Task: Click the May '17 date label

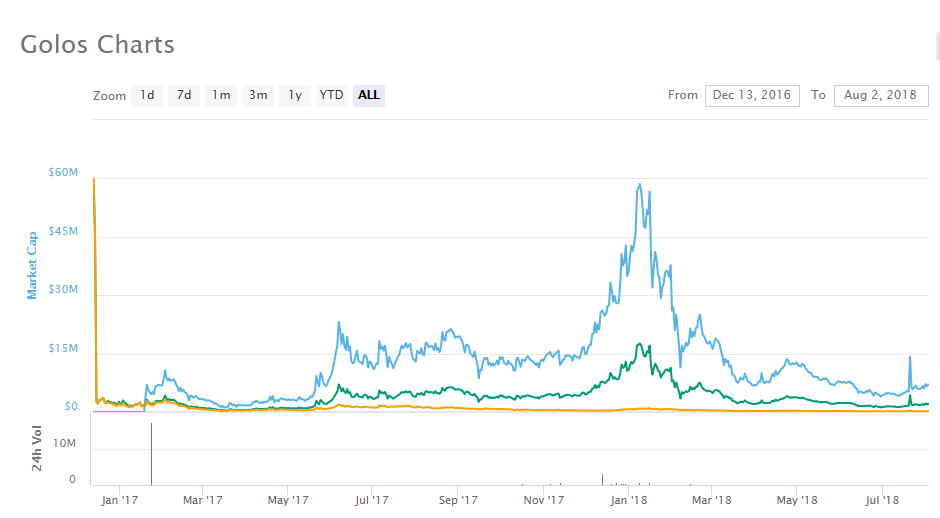Action: pyautogui.click(x=288, y=500)
